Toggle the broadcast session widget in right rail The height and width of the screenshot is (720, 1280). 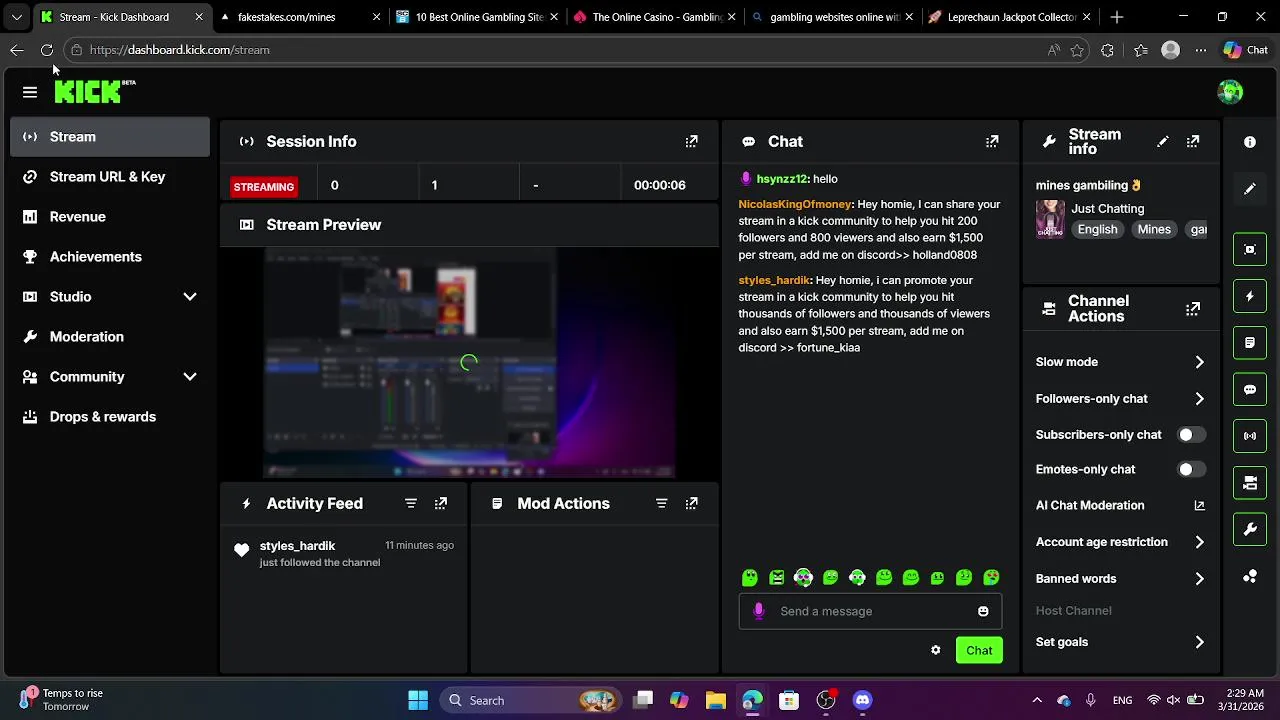click(1250, 436)
